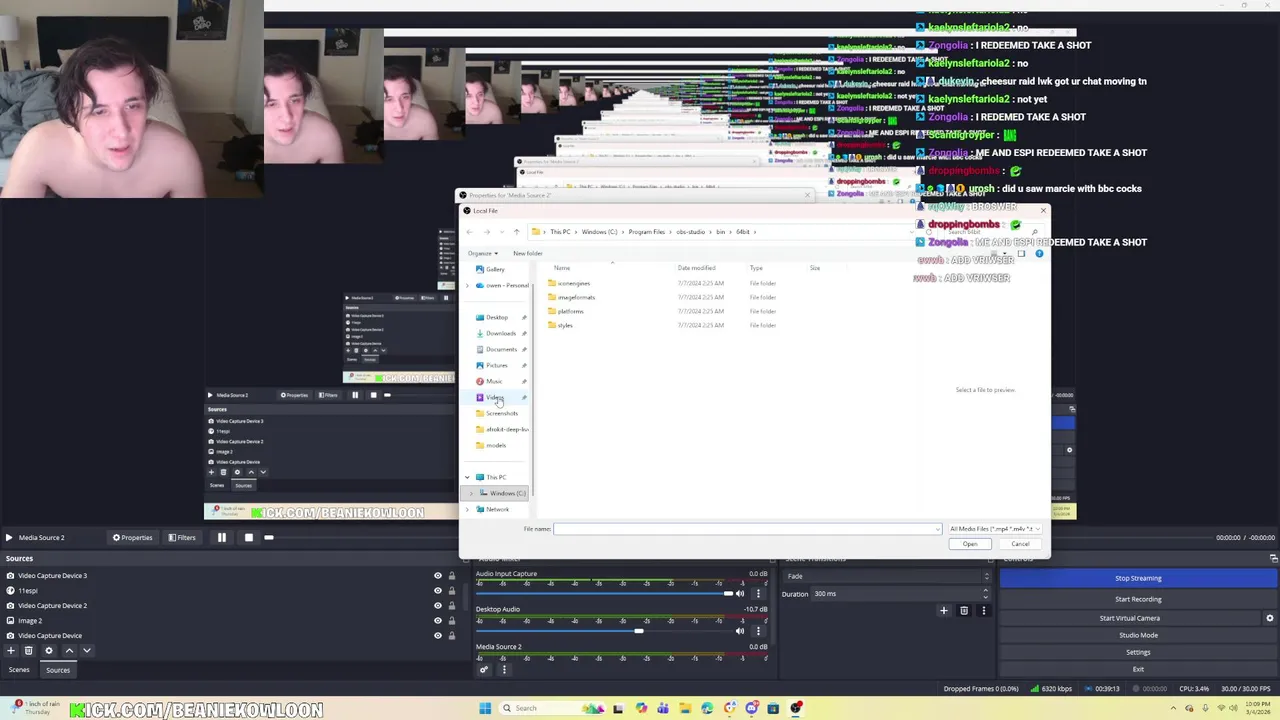Open Filters for Media Source 2
Image resolution: width=1280 pixels, height=720 pixels.
click(x=182, y=537)
